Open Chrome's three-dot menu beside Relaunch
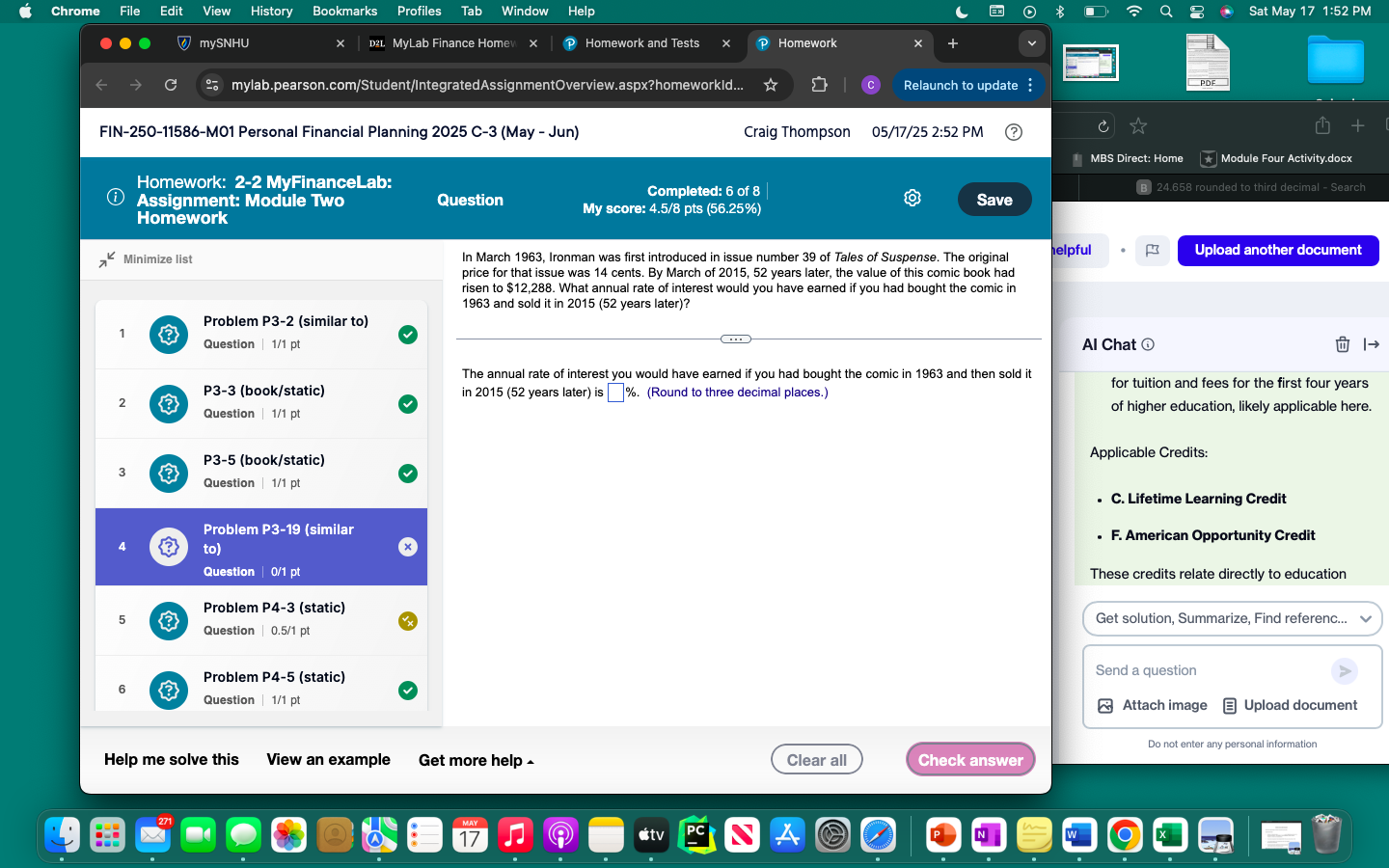The image size is (1389, 868). pos(1031,85)
